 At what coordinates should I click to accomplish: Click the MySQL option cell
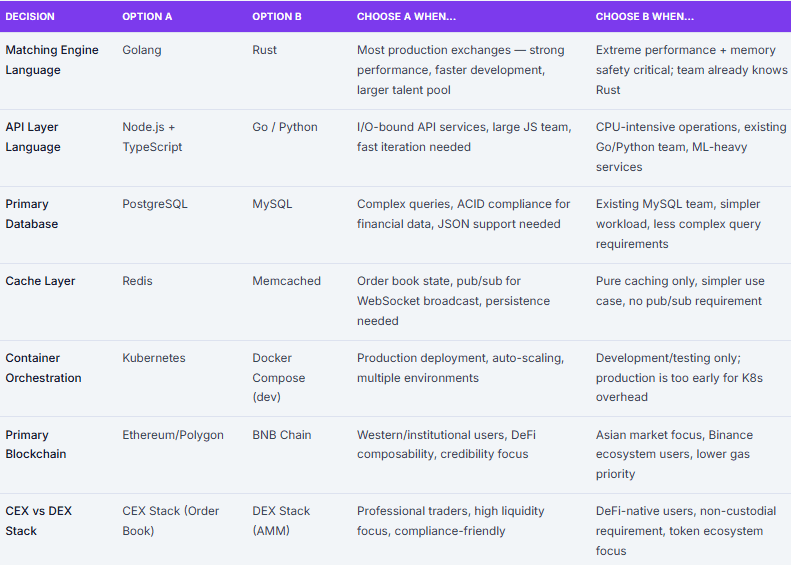tap(272, 204)
